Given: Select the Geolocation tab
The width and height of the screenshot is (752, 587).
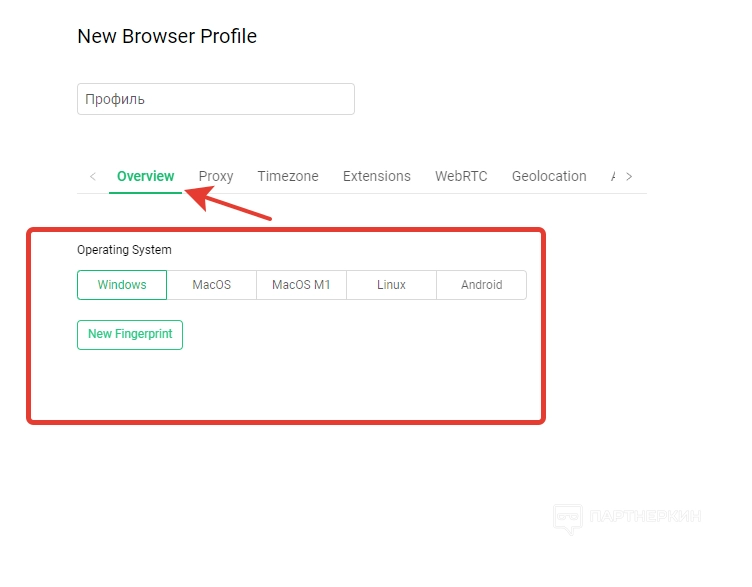Looking at the screenshot, I should tap(549, 176).
